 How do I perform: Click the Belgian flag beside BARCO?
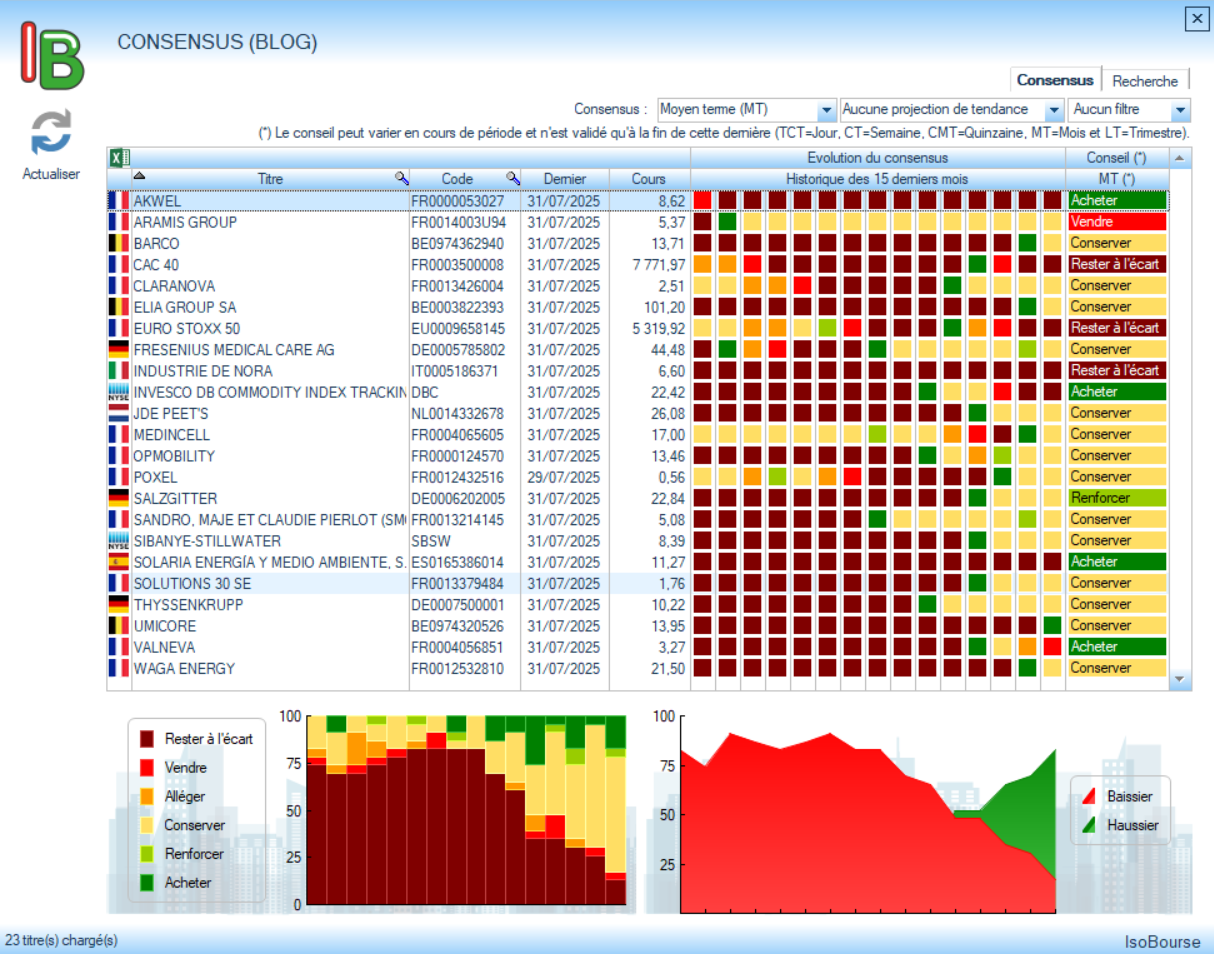119,243
